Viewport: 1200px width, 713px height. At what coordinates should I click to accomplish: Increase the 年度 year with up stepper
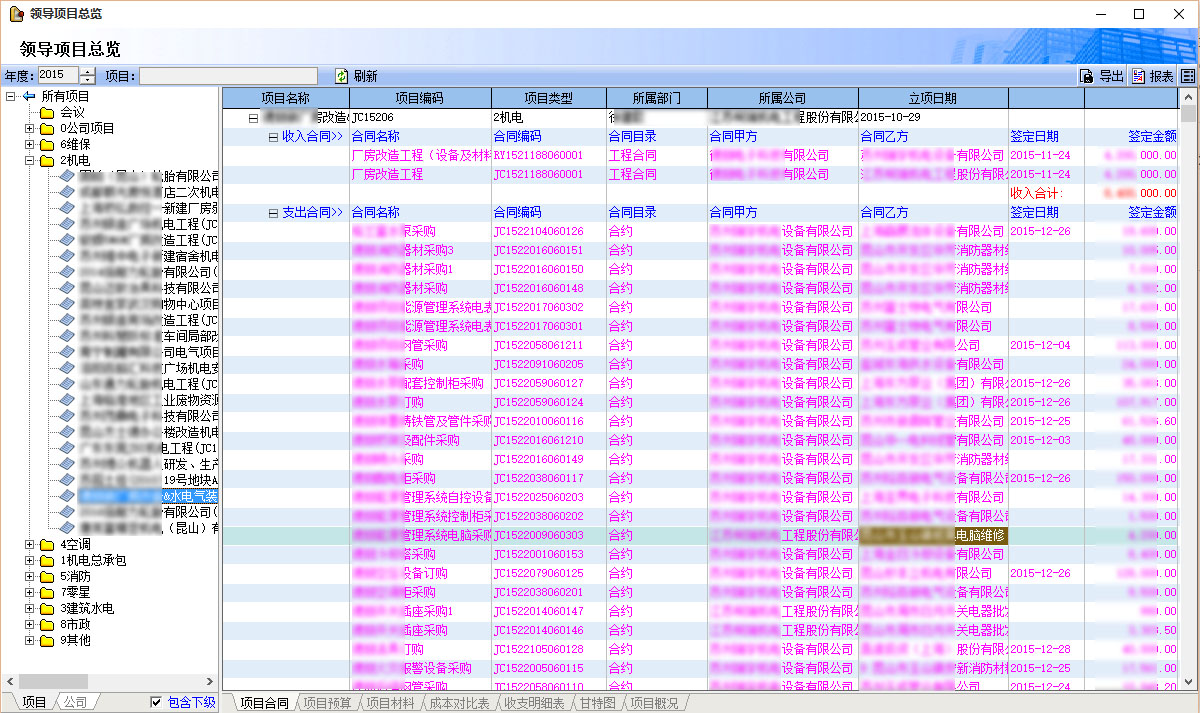[x=88, y=71]
